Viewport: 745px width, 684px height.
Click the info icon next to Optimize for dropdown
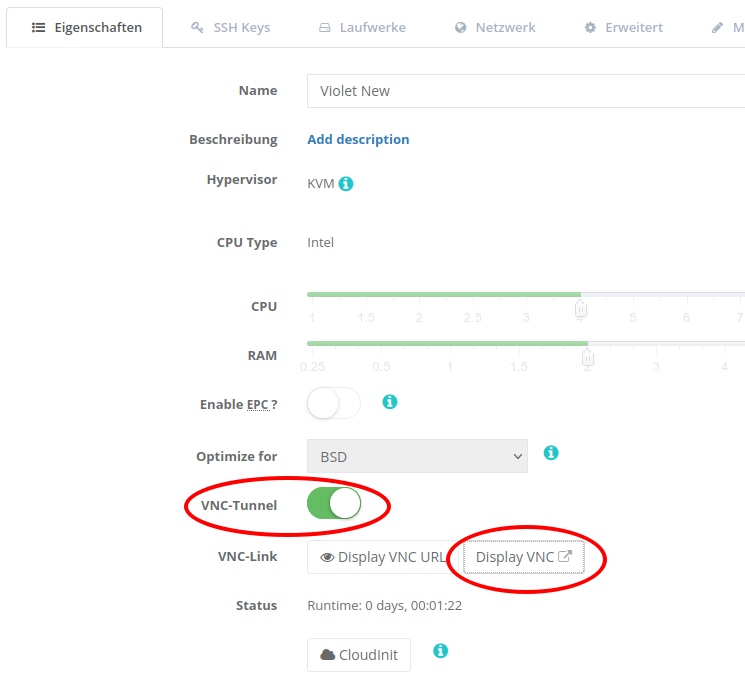pyautogui.click(x=551, y=453)
